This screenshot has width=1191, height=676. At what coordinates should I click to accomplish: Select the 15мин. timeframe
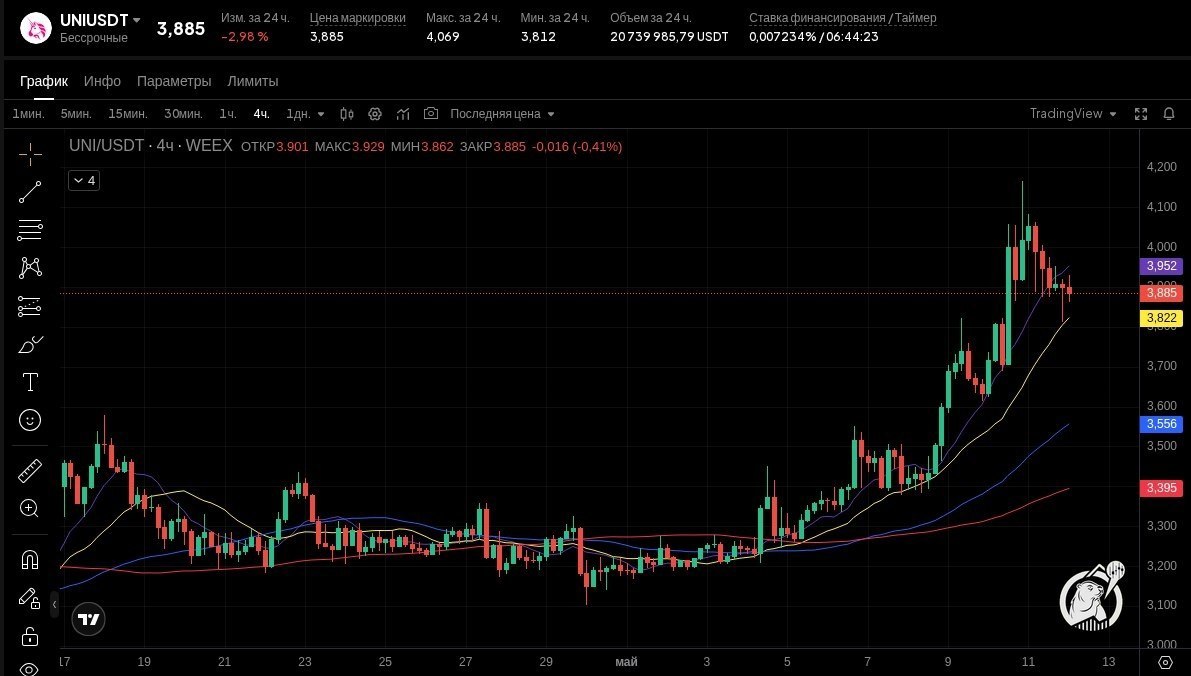pos(128,114)
